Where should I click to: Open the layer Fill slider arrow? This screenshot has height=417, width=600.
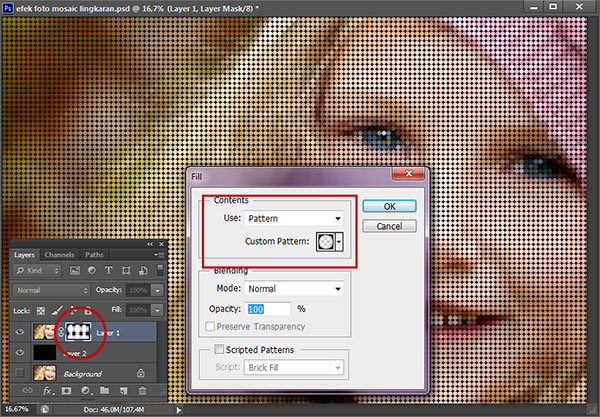(x=157, y=310)
